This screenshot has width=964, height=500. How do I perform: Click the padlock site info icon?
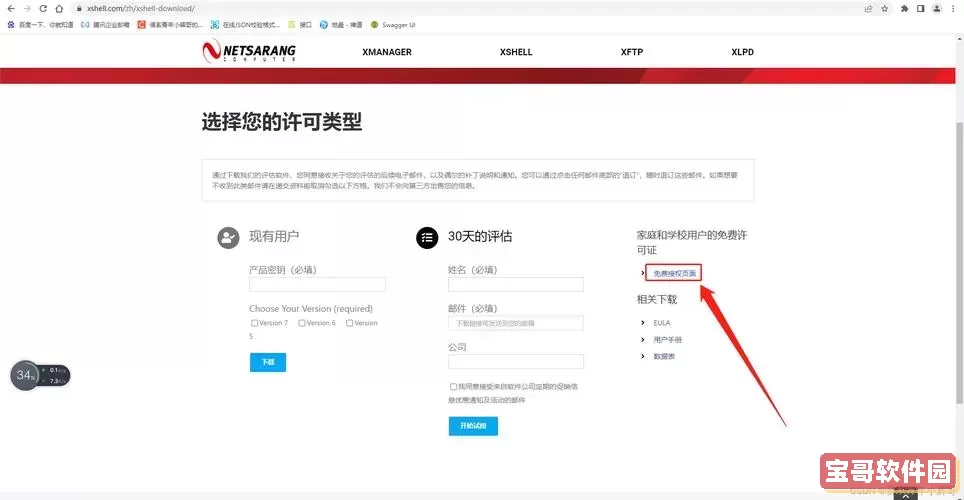(x=79, y=9)
